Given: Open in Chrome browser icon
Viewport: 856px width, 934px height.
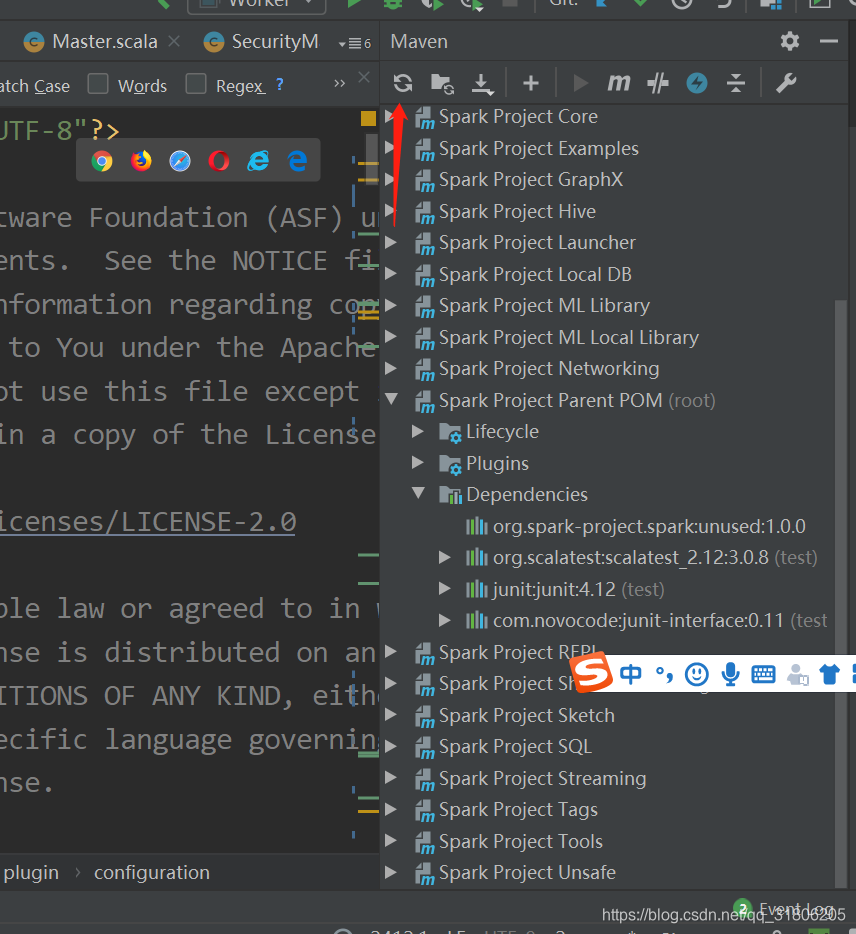Looking at the screenshot, I should [102, 161].
